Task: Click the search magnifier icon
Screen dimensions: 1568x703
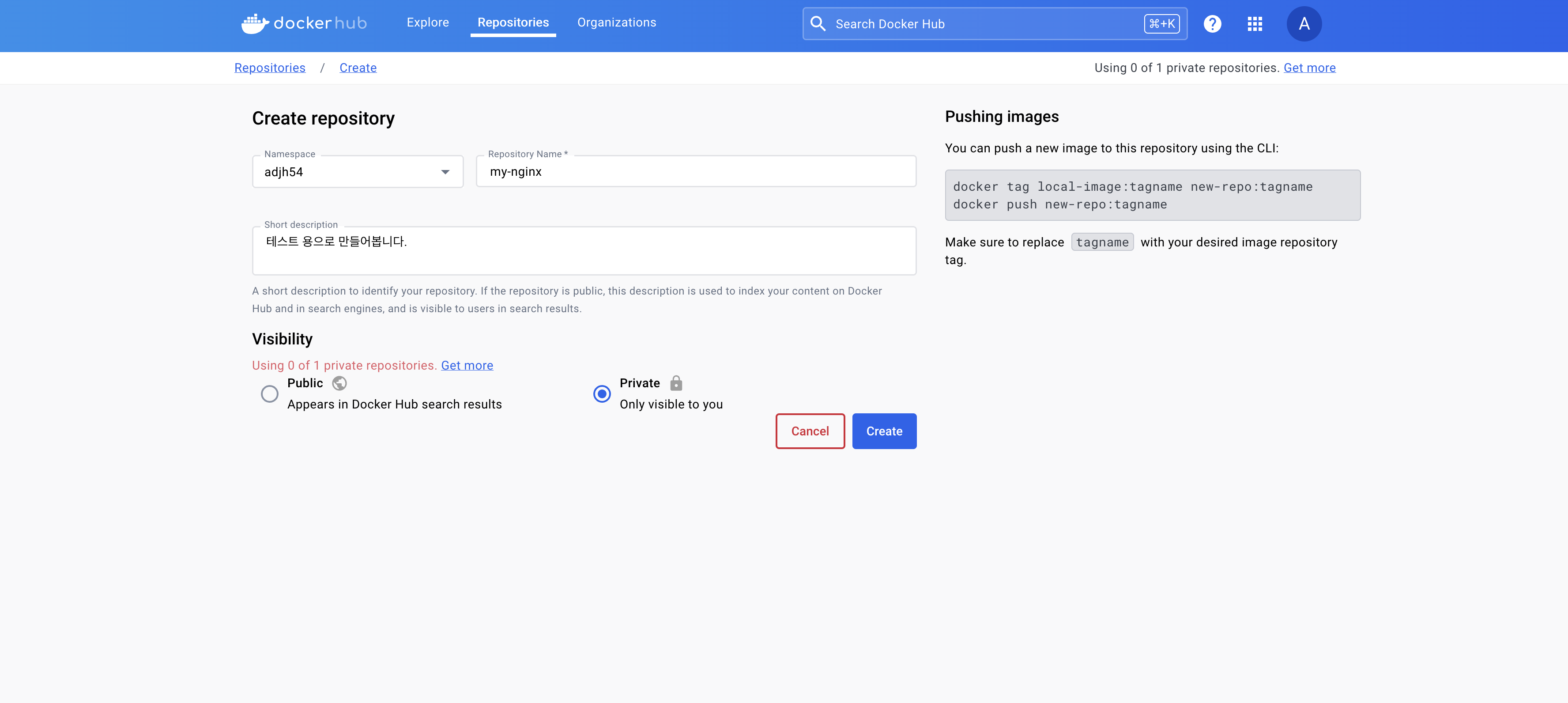Action: pyautogui.click(x=818, y=24)
